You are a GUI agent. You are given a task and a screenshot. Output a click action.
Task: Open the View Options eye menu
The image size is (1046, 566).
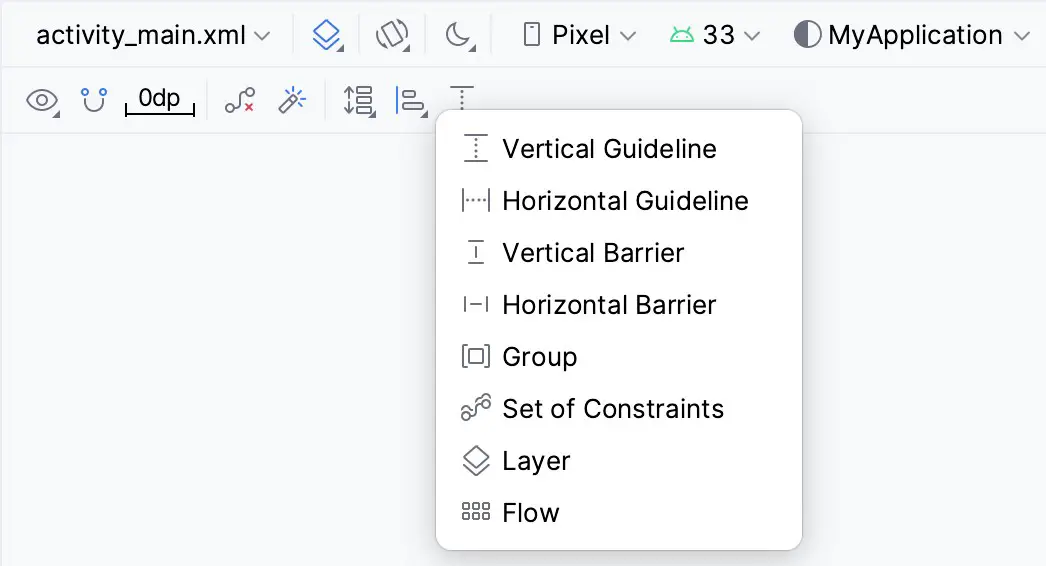(x=43, y=101)
